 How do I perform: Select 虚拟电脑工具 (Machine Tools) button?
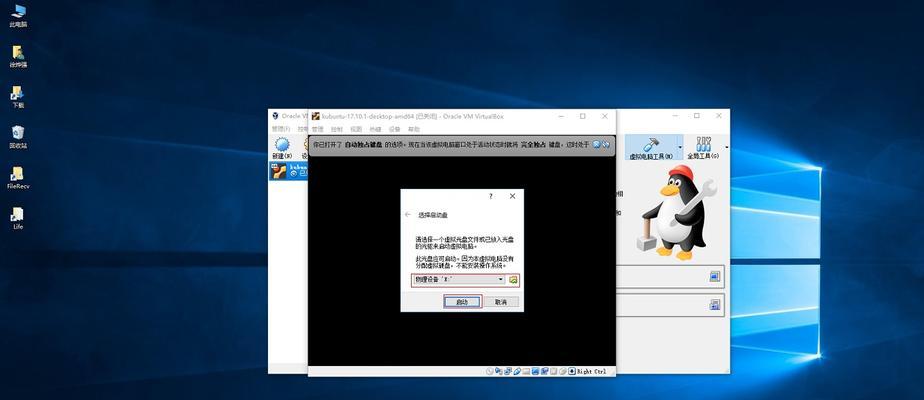tap(651, 148)
